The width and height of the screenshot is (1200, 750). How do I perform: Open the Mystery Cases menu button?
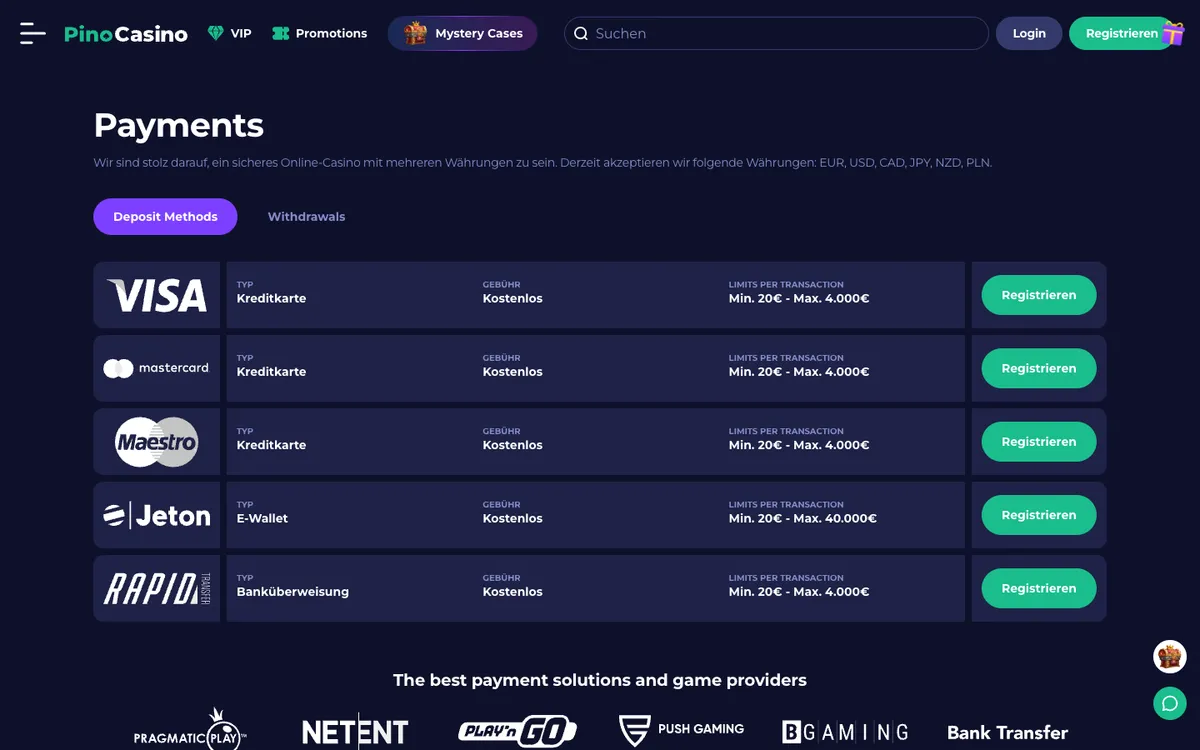(463, 33)
